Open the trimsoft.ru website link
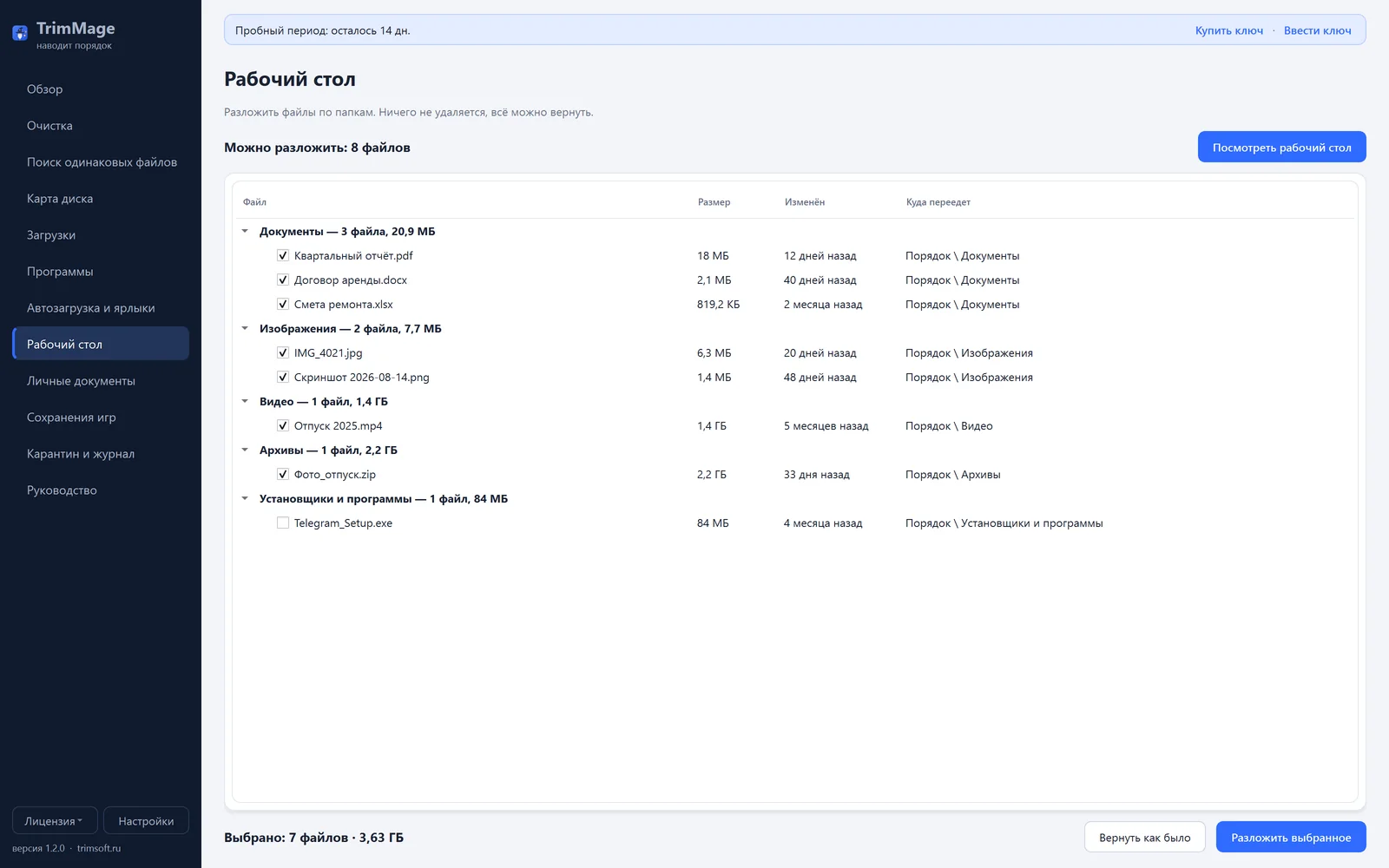The image size is (1389, 868). point(99,848)
